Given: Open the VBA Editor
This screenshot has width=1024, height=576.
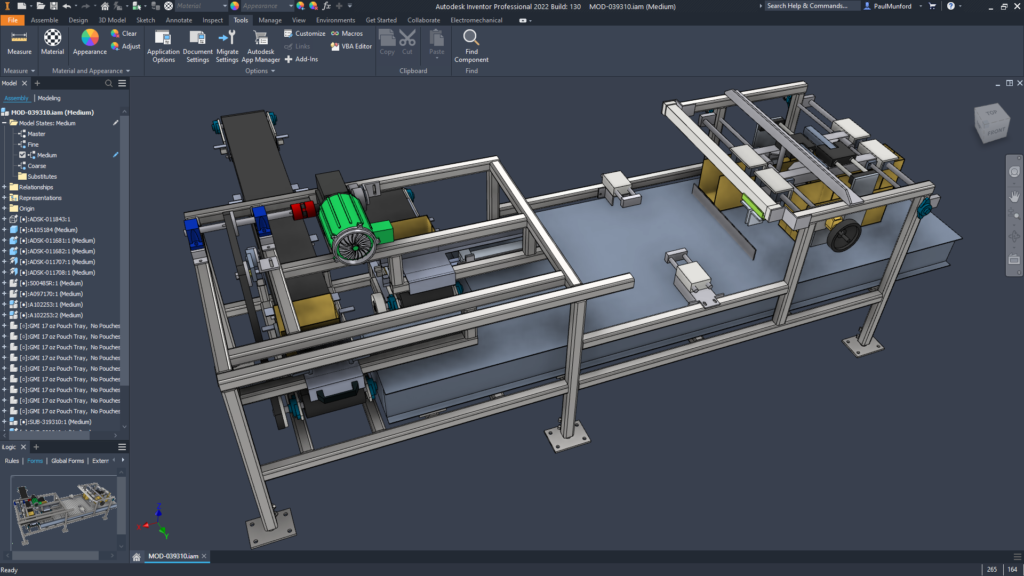Looking at the screenshot, I should [350, 46].
